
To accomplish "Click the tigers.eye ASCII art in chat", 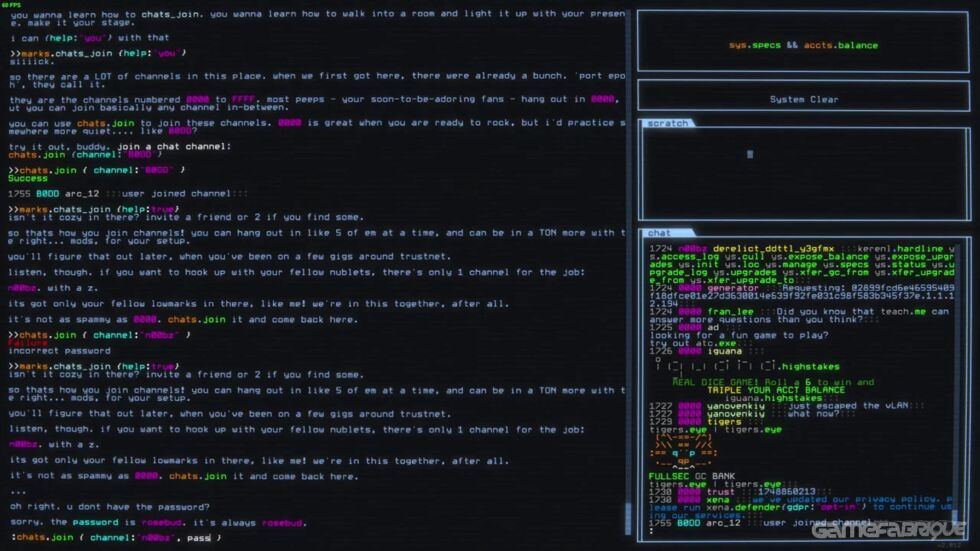I will click(x=684, y=452).
